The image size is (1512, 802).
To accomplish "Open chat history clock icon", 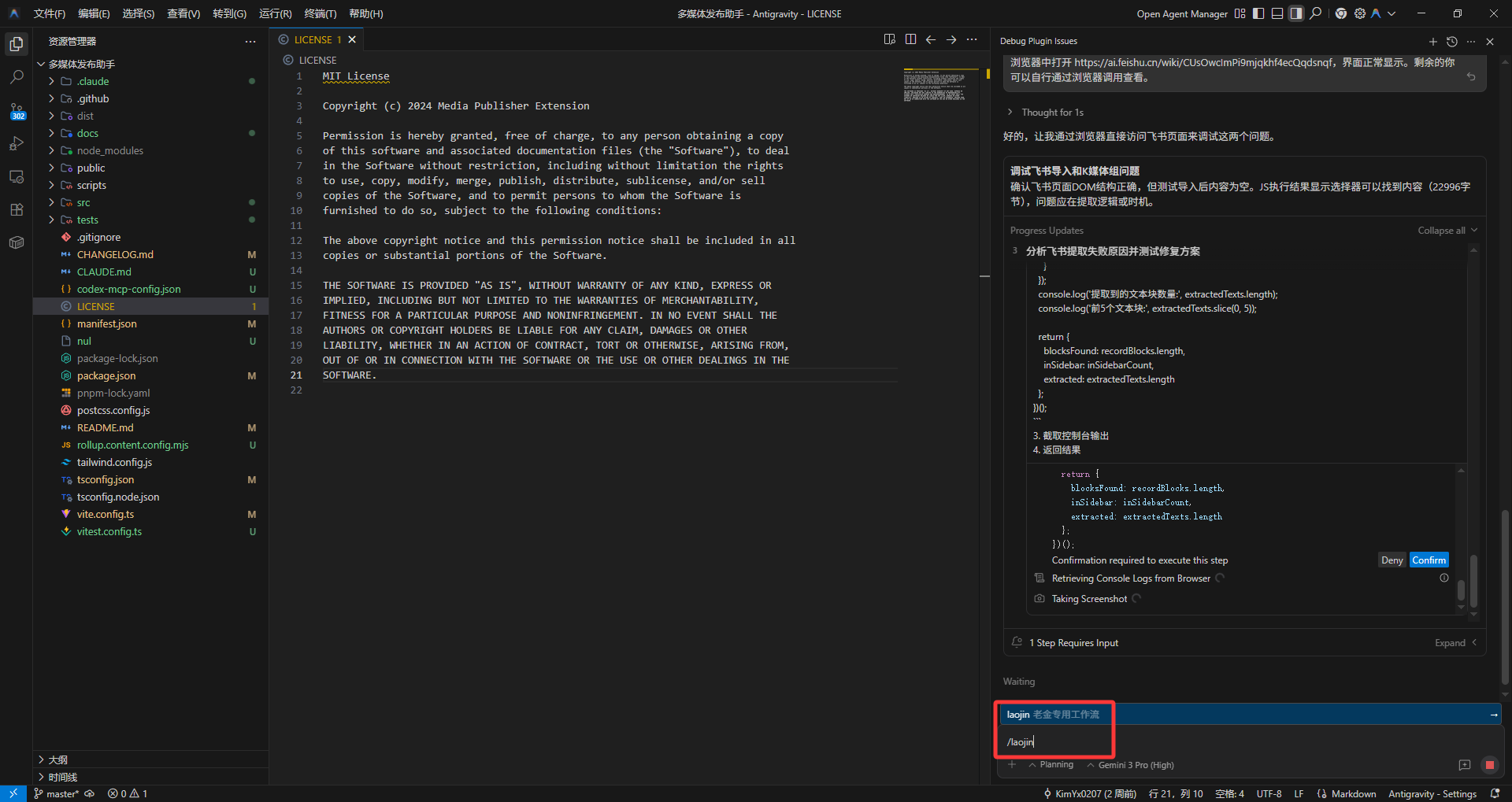I will (x=1452, y=41).
